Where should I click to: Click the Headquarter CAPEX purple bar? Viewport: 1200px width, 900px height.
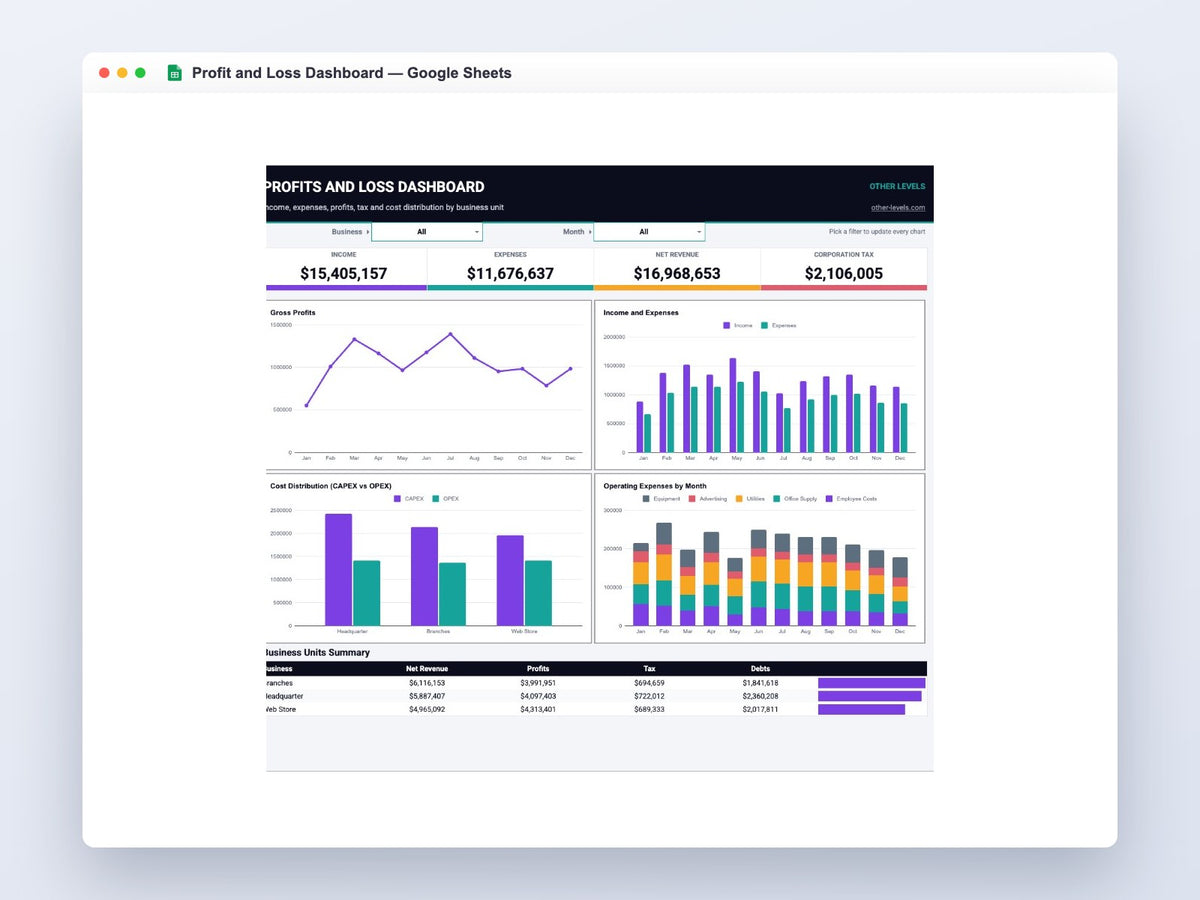click(338, 570)
